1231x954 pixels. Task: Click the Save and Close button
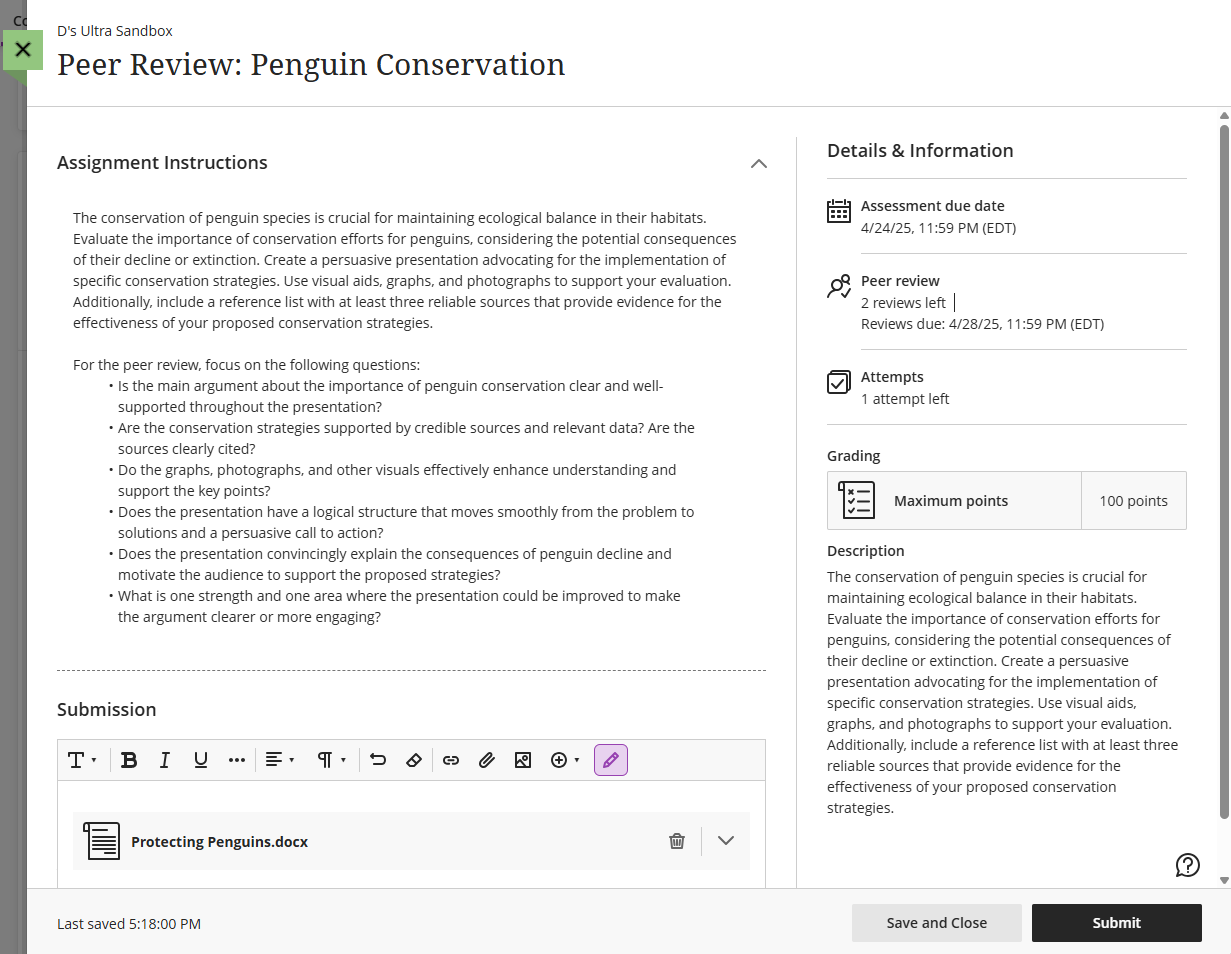937,923
